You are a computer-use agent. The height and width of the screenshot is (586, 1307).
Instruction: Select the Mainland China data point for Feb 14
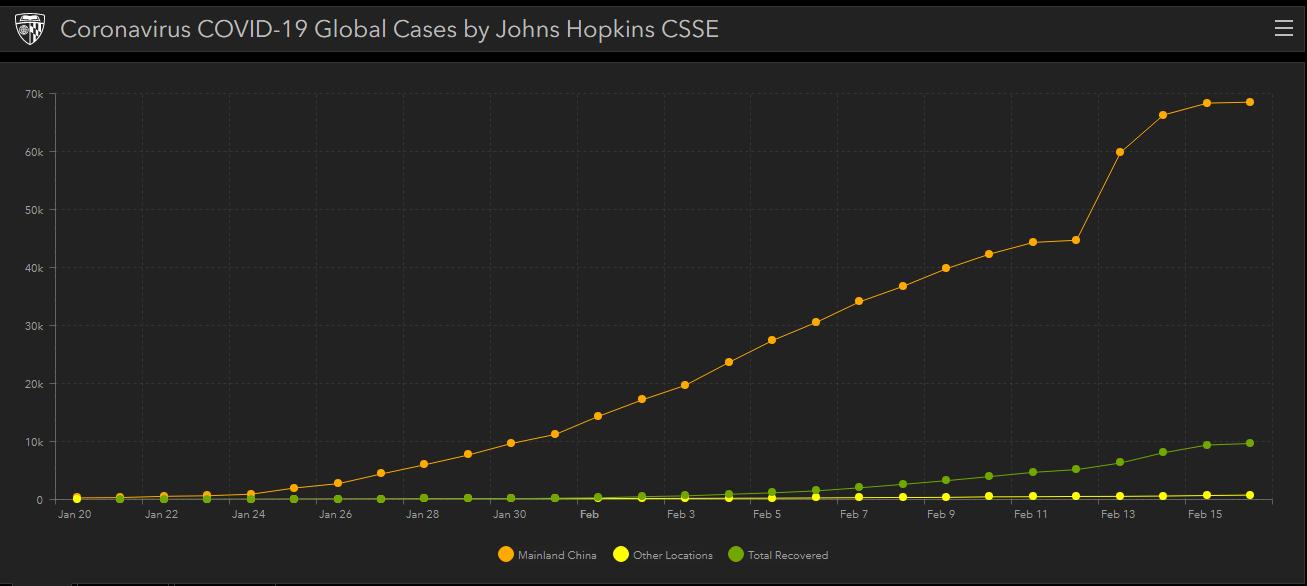click(1163, 115)
